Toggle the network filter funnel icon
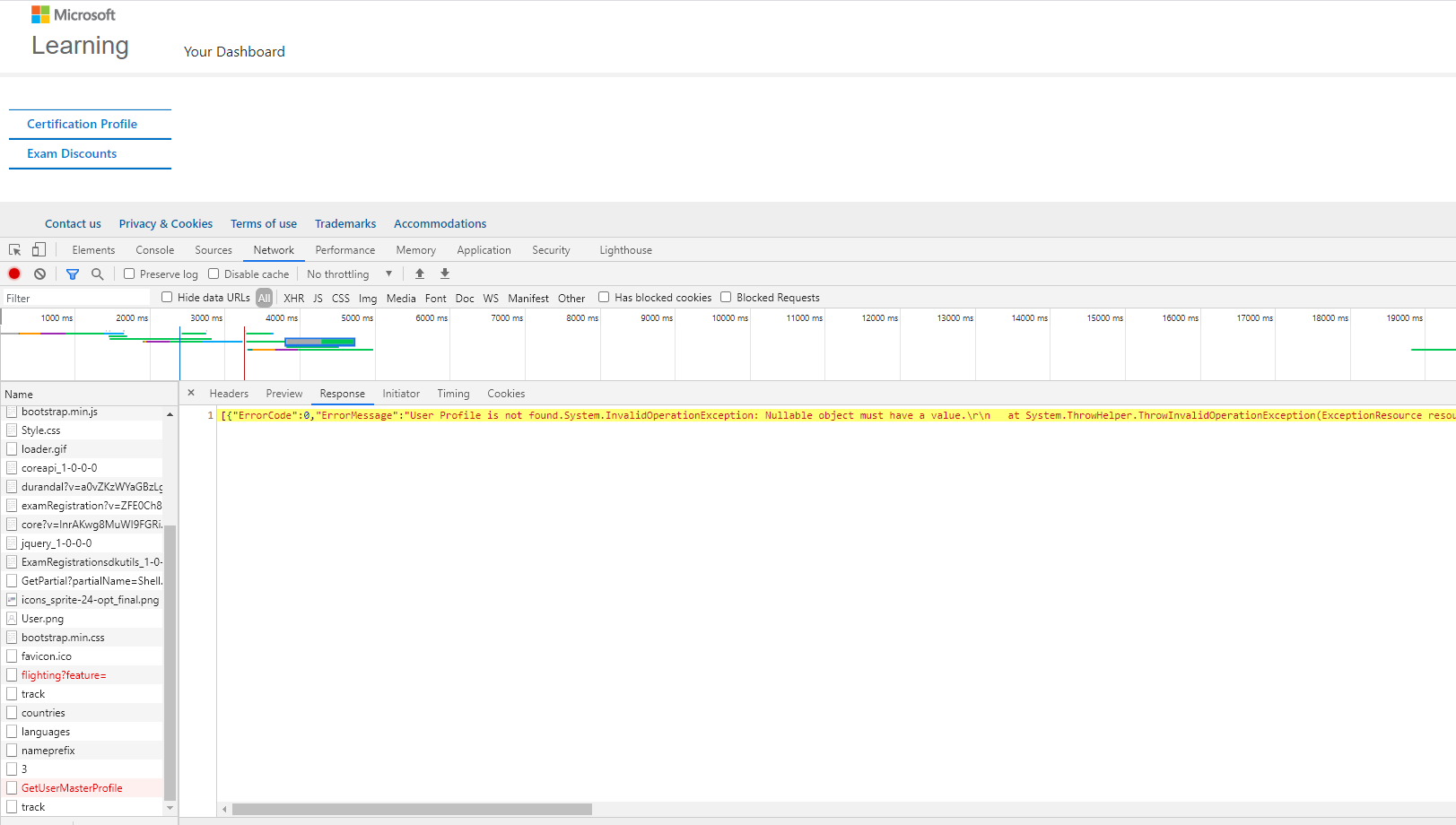The image size is (1456, 825). [73, 274]
